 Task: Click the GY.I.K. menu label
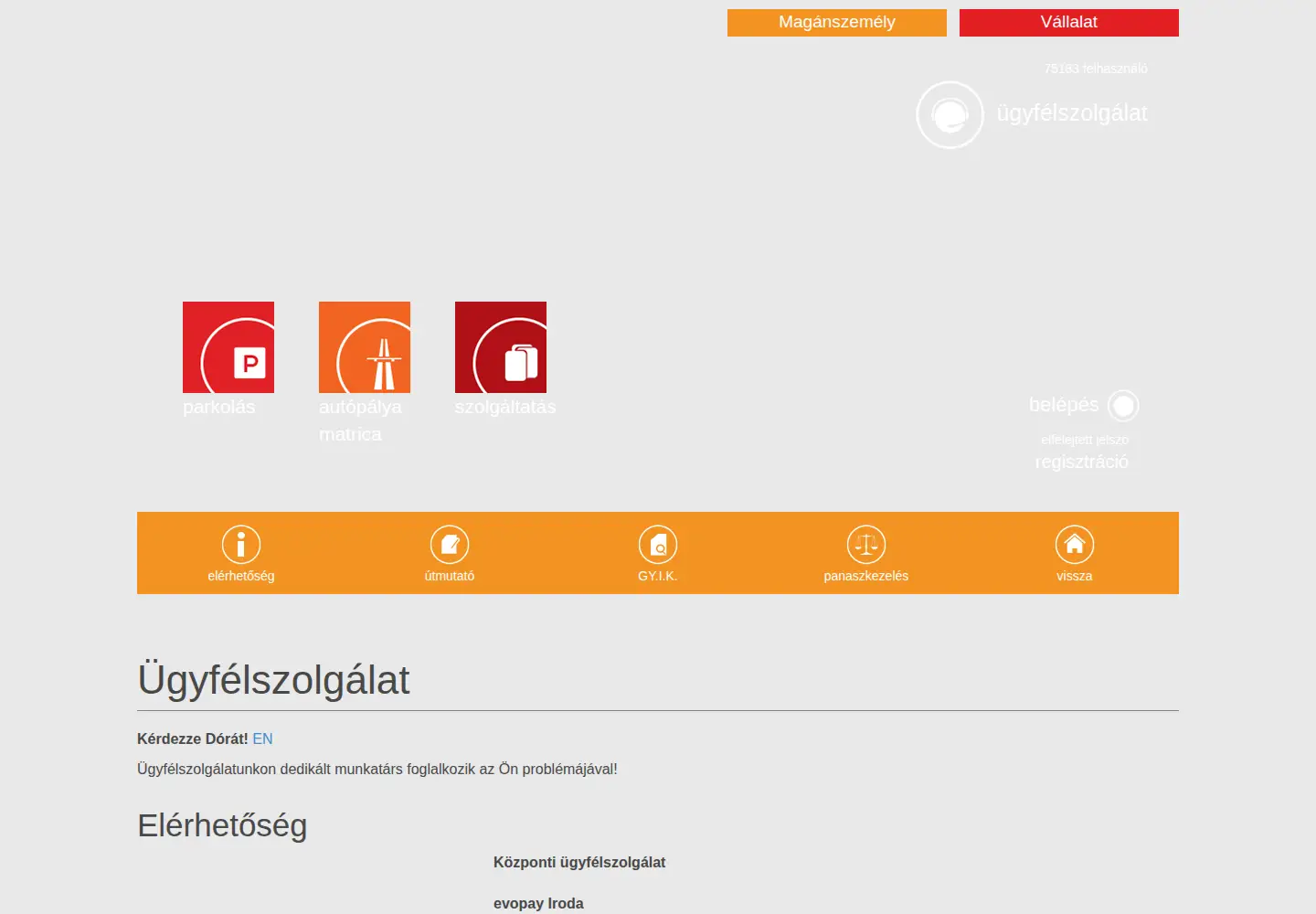point(658,576)
